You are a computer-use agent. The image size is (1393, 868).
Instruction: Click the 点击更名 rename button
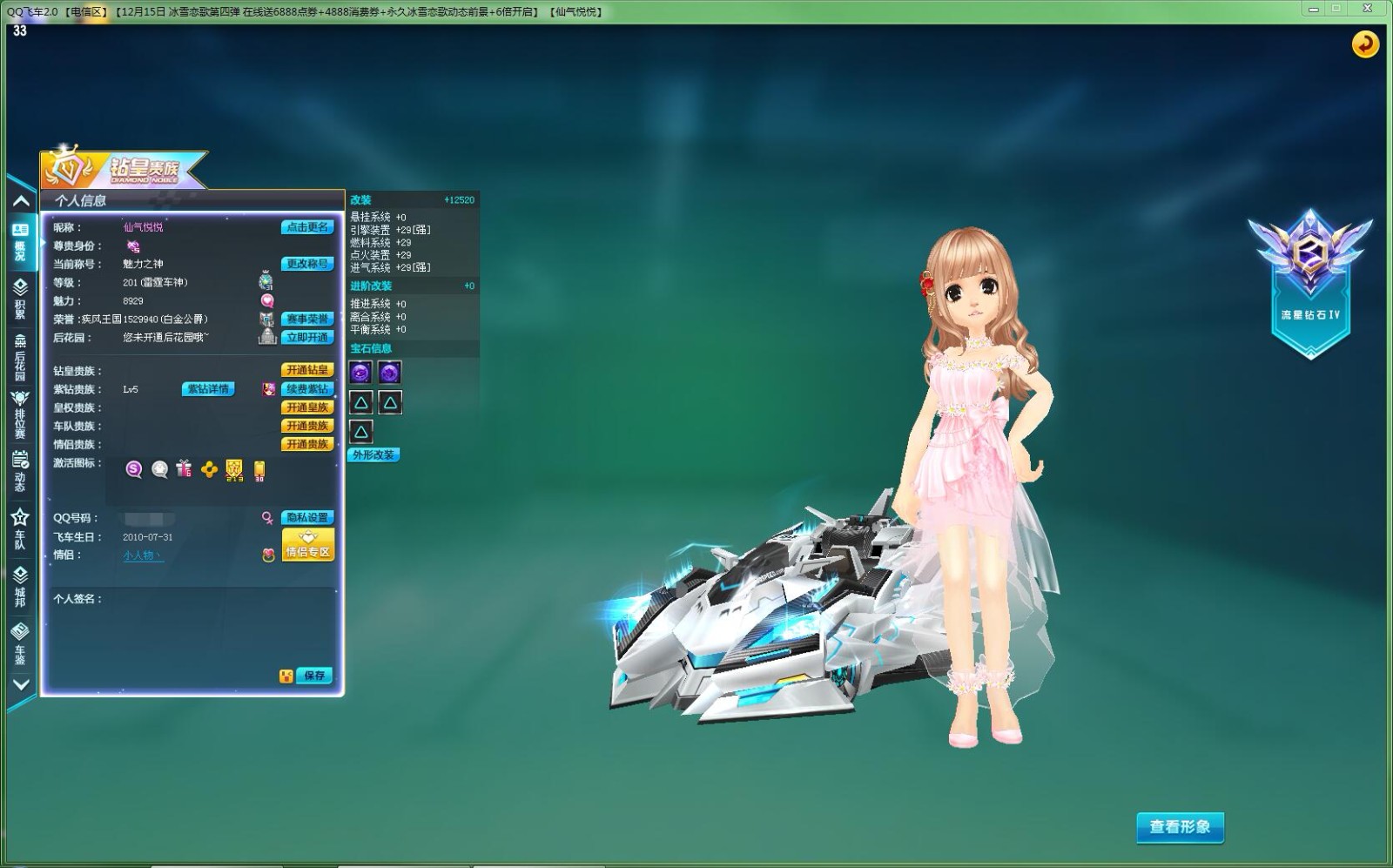(x=307, y=227)
